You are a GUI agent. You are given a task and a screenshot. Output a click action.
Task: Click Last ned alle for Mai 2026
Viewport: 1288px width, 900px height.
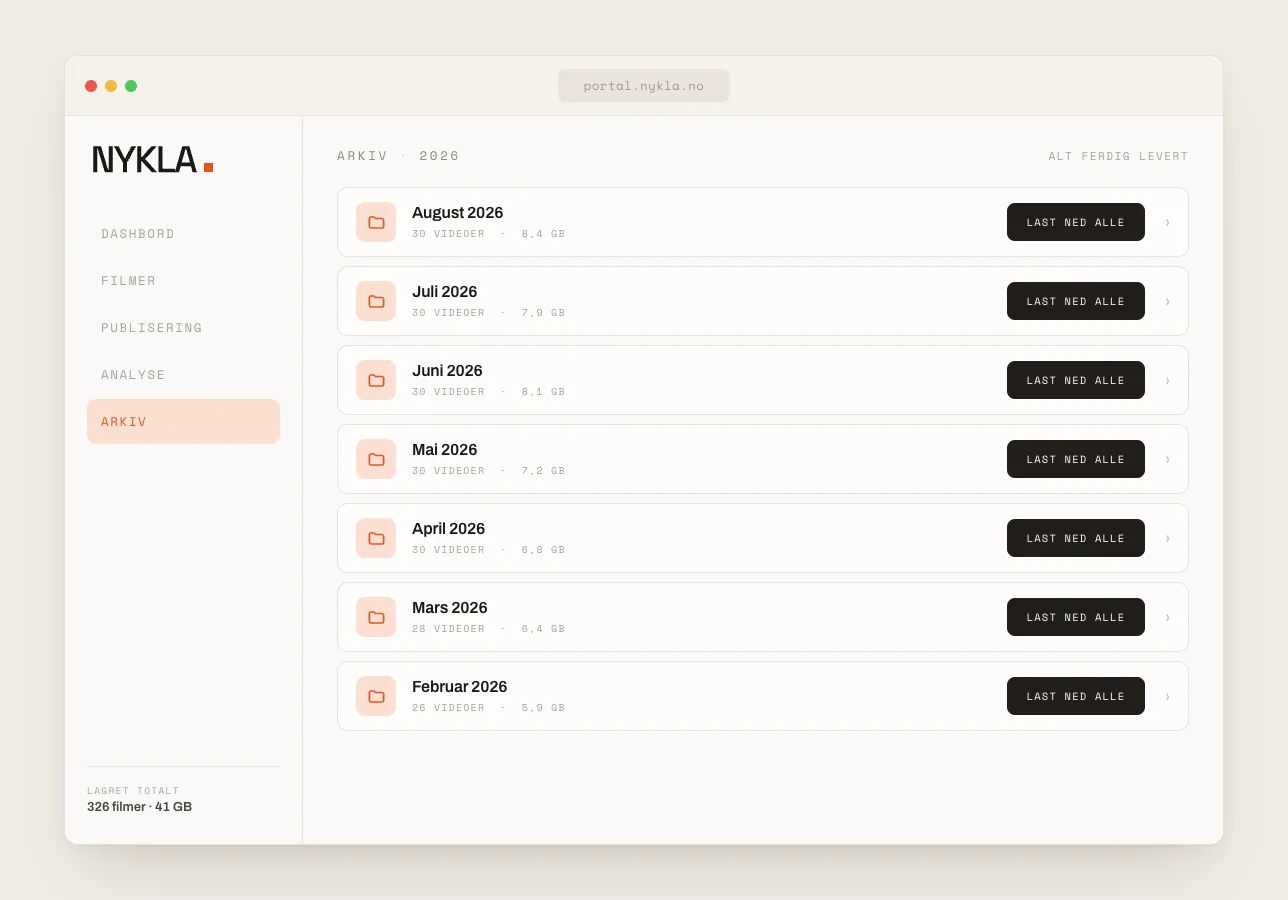(x=1076, y=459)
